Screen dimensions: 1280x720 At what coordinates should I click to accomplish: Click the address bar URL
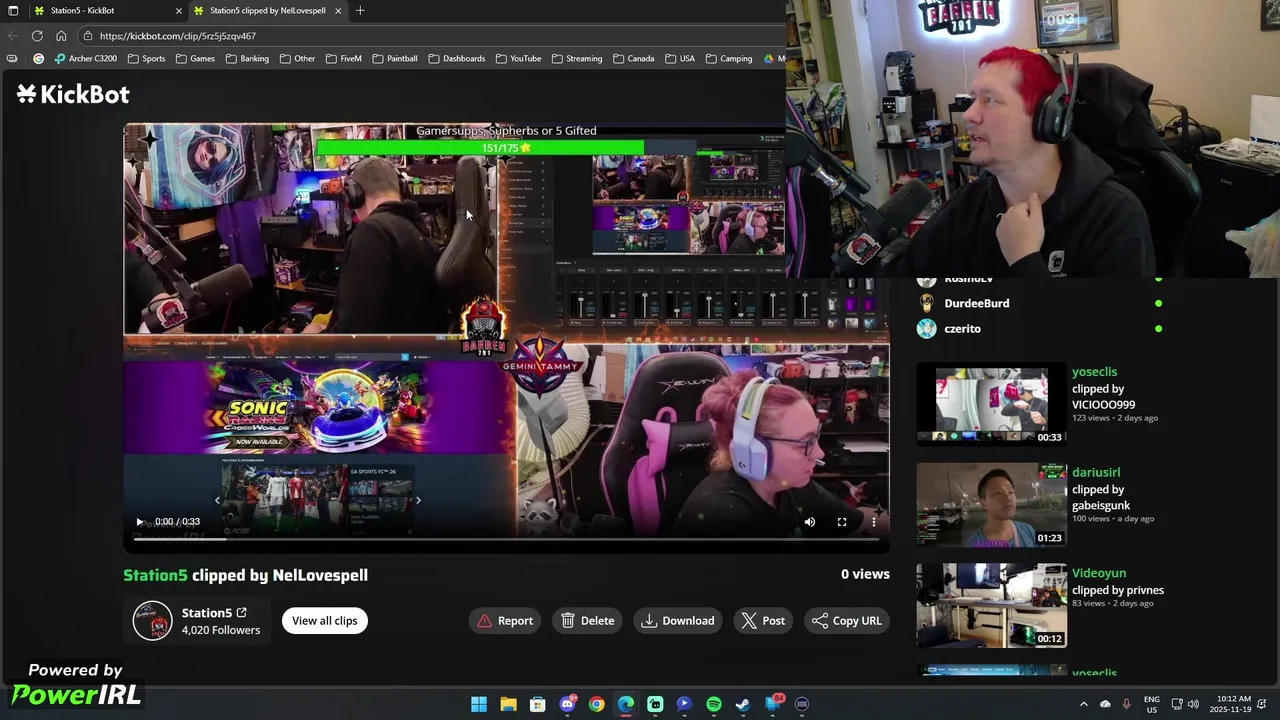coord(178,36)
